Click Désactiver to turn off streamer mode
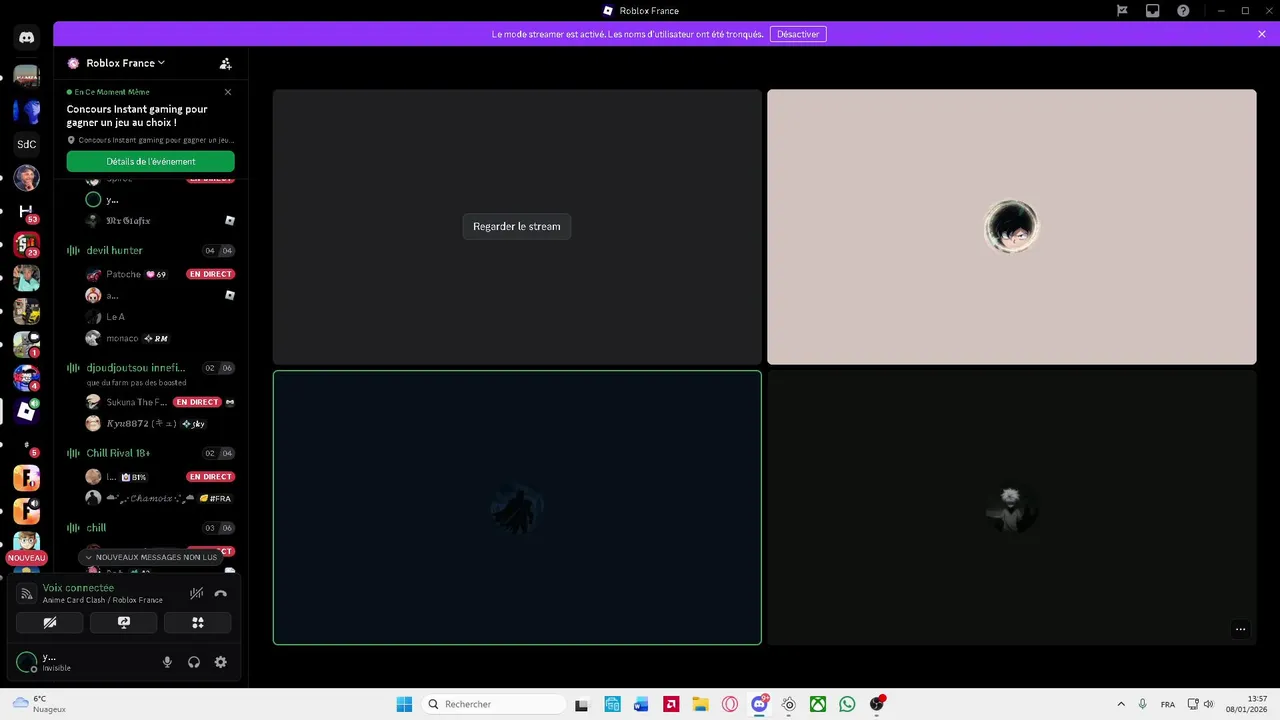This screenshot has height=720, width=1280. coord(798,34)
